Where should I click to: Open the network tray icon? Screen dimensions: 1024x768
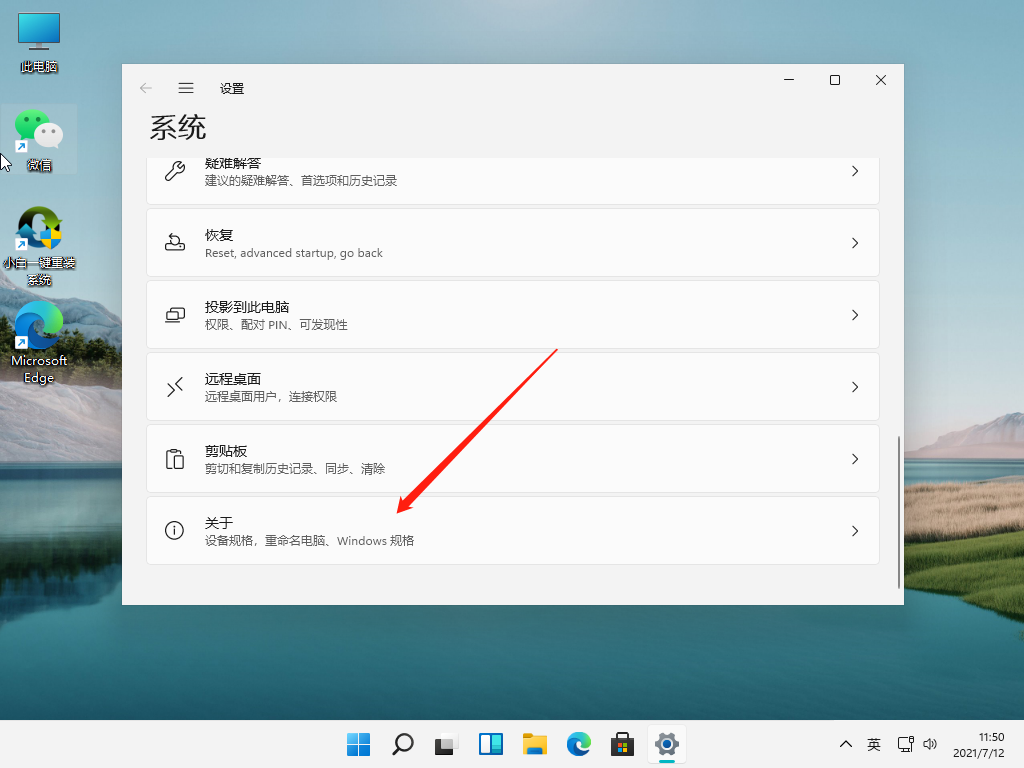[x=905, y=744]
